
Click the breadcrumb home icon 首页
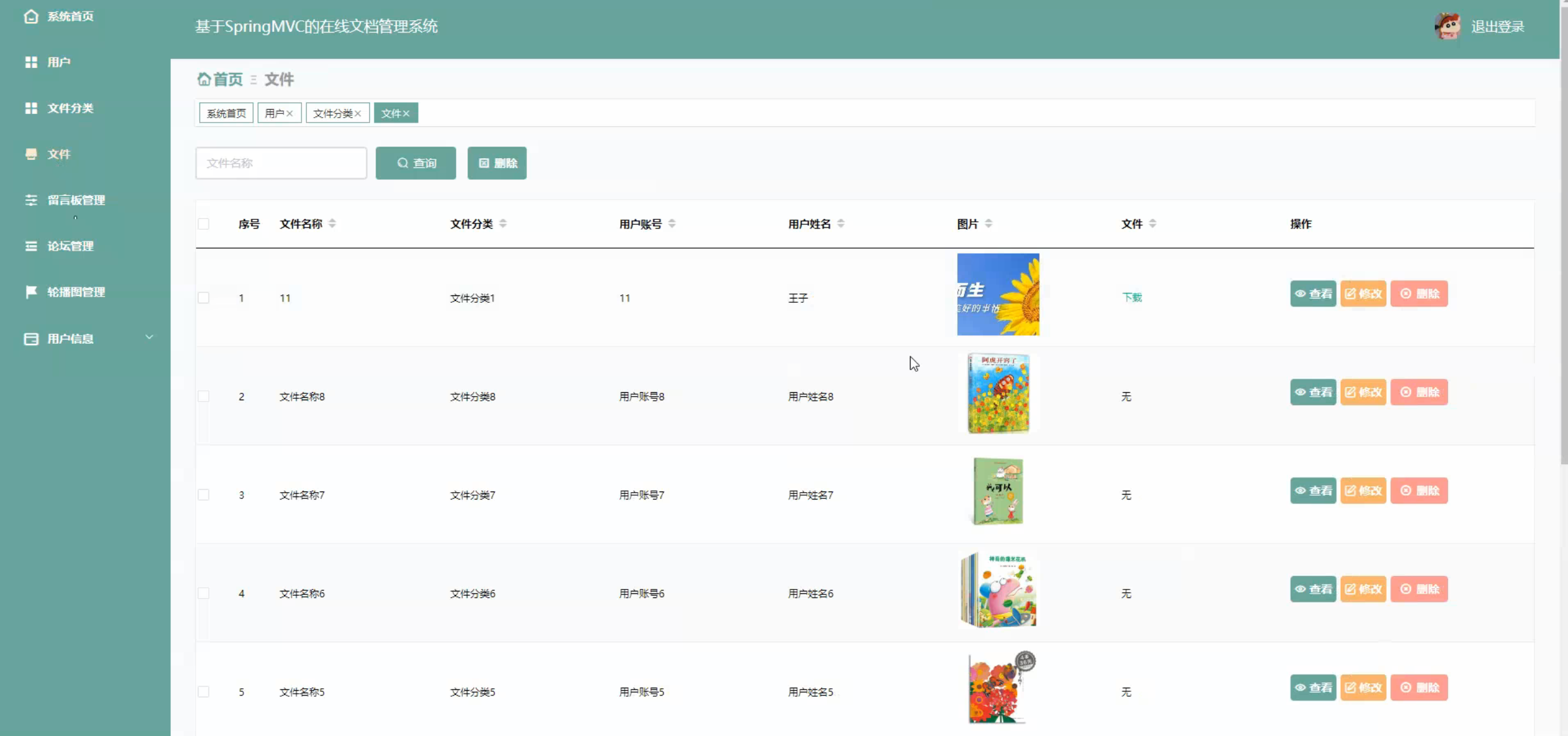[204, 80]
